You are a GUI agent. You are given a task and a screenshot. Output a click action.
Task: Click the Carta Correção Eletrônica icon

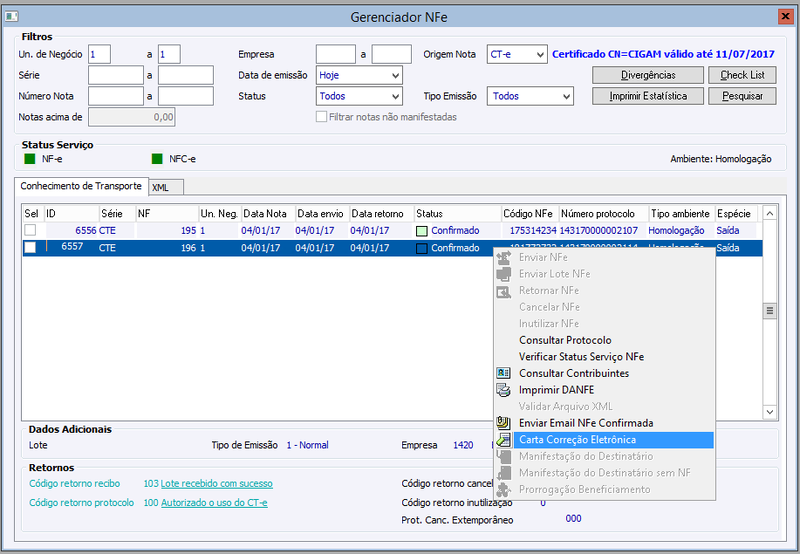[504, 439]
